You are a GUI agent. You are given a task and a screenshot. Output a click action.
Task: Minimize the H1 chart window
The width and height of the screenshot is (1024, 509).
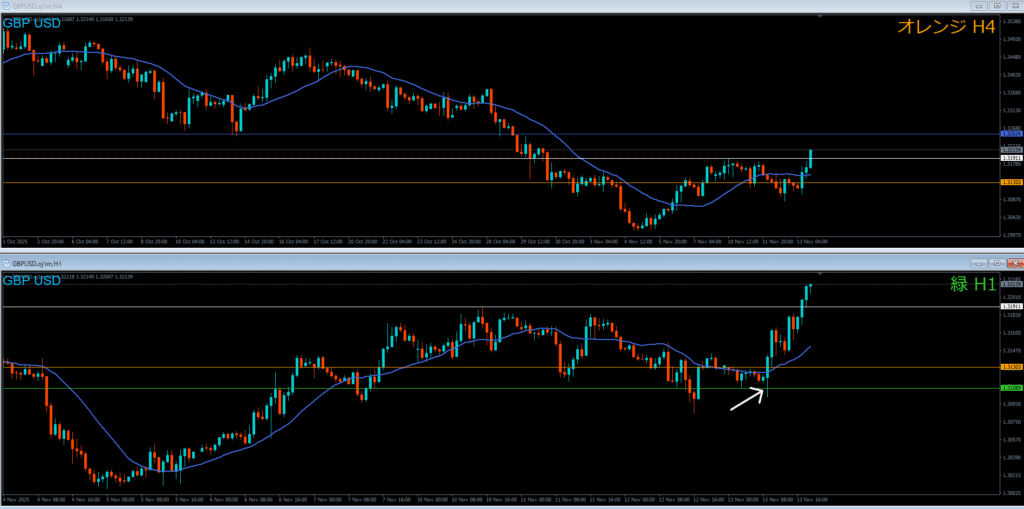[x=978, y=261]
